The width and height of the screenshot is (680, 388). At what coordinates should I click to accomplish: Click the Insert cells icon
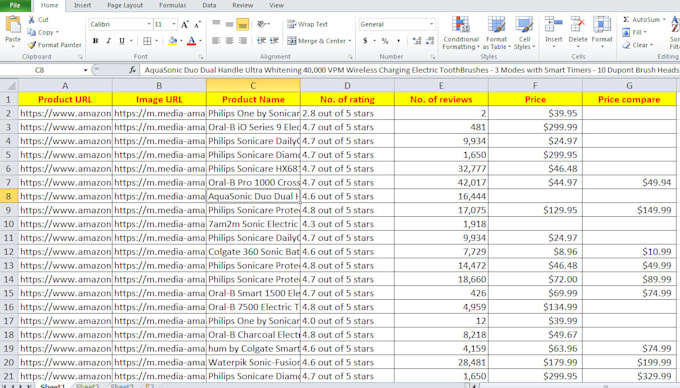click(x=553, y=24)
